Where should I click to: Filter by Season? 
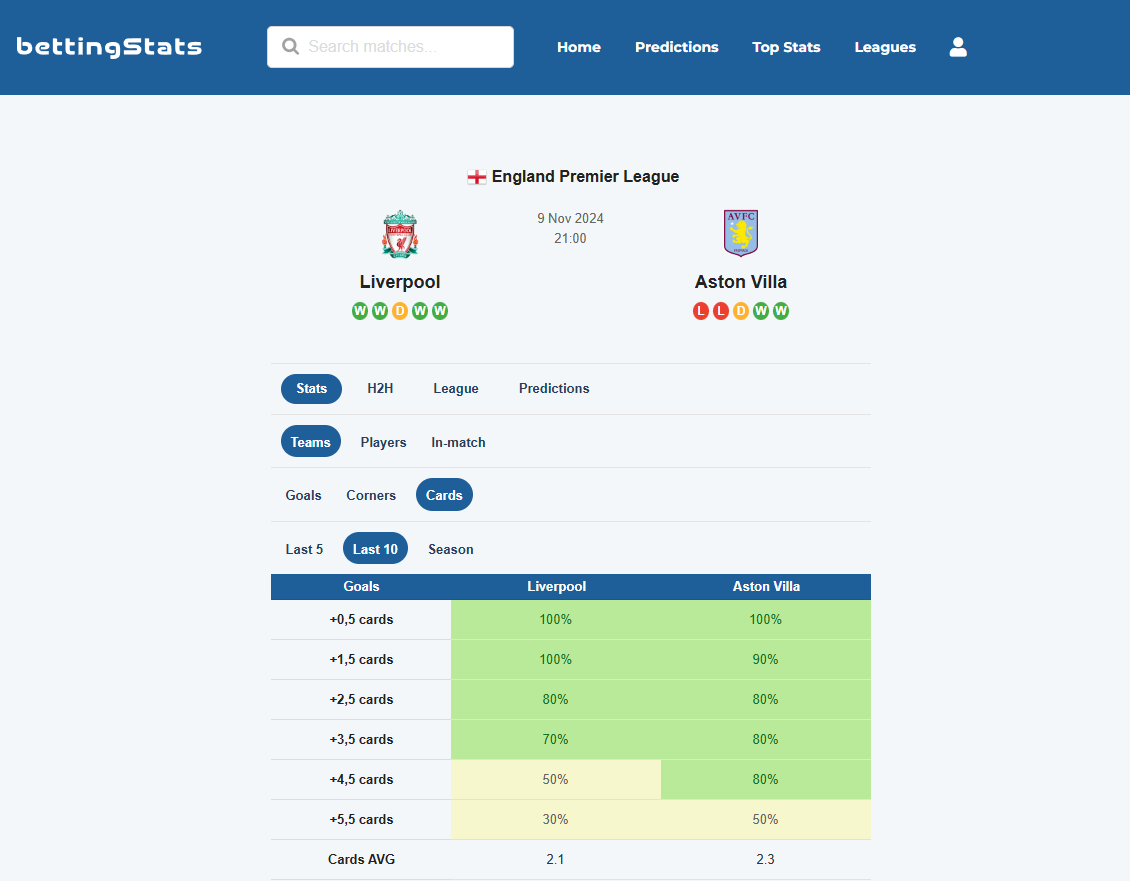pyautogui.click(x=451, y=549)
